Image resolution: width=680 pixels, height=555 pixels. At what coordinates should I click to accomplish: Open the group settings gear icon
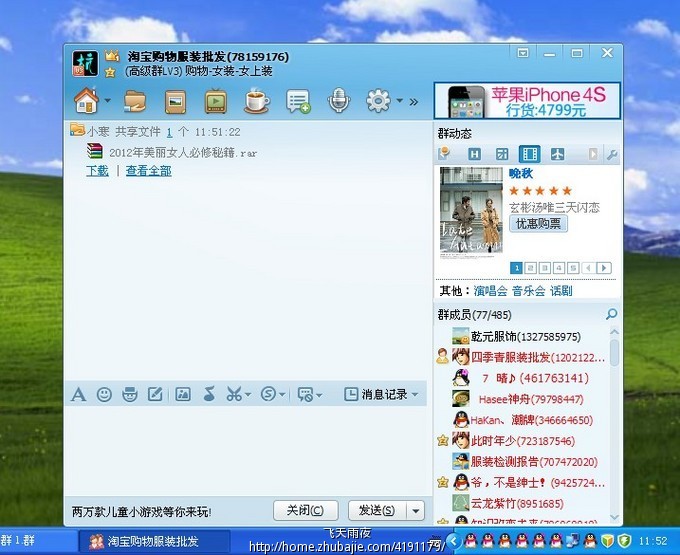pos(378,101)
